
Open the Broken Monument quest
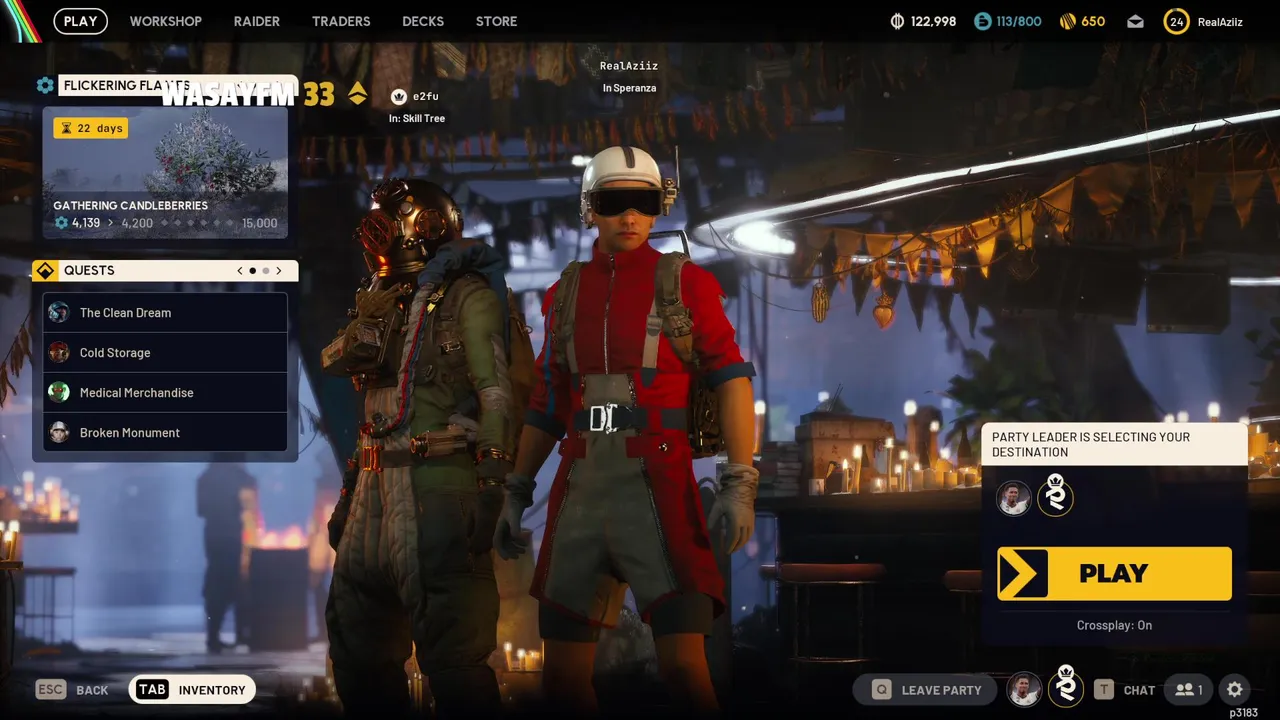click(165, 432)
